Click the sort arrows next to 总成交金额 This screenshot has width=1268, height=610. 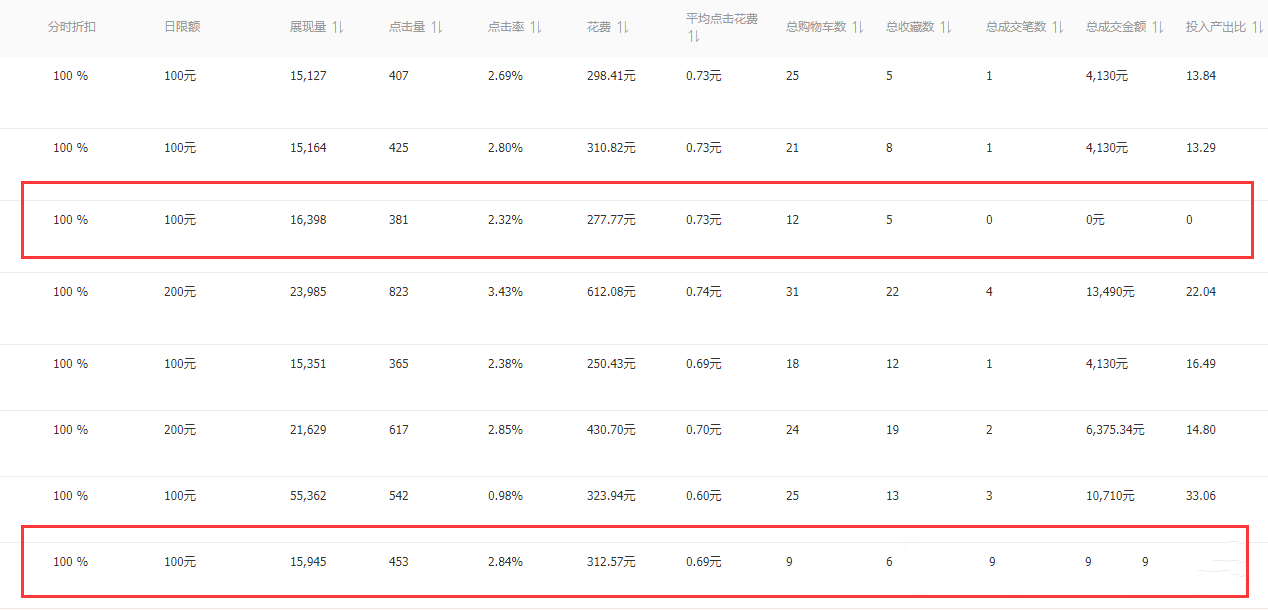[x=1157, y=27]
